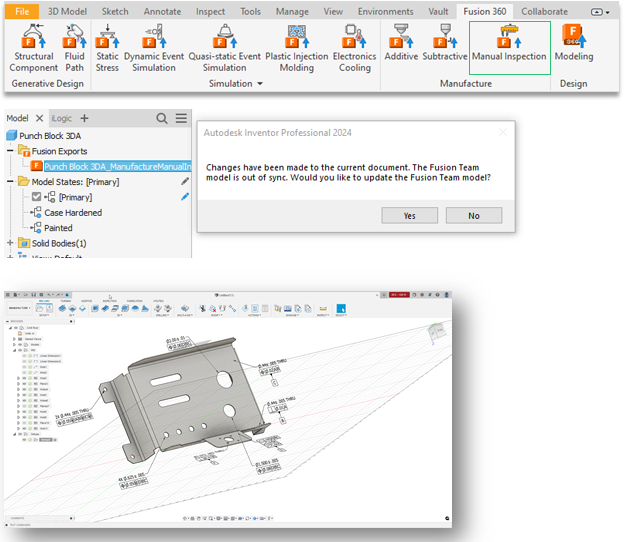The image size is (624, 542).
Task: Open the Environments ribbon tab
Action: coord(385,12)
